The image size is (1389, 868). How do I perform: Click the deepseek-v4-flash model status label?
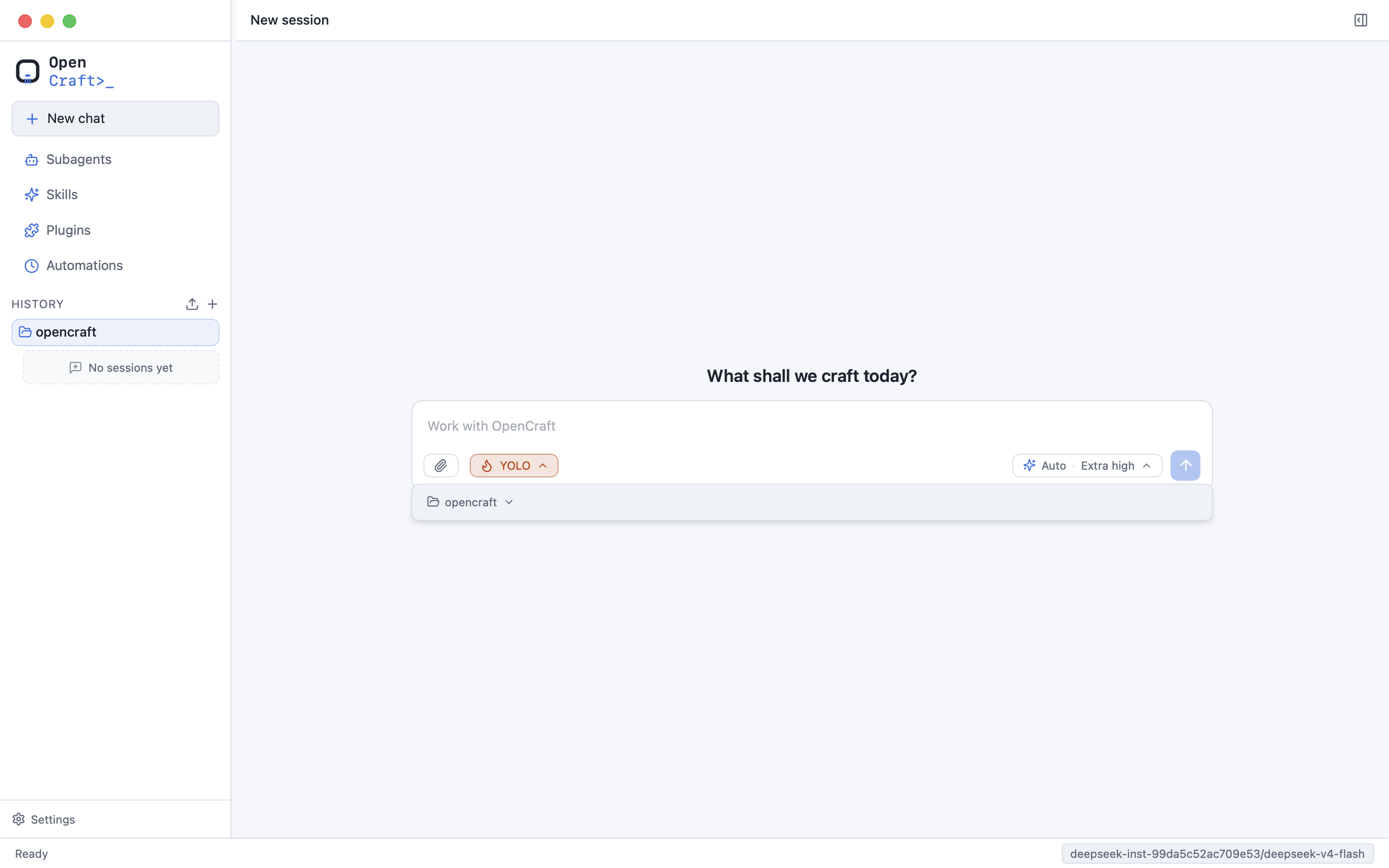tap(1217, 854)
